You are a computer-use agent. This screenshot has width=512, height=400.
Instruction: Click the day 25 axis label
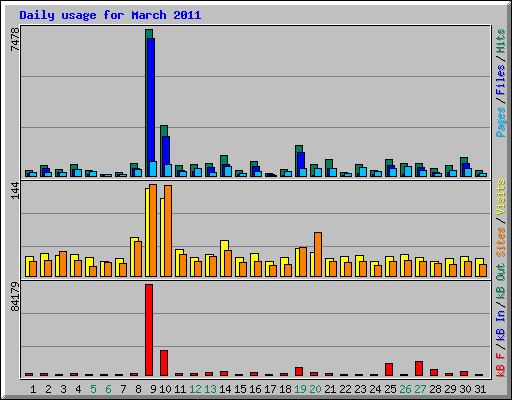(x=390, y=389)
